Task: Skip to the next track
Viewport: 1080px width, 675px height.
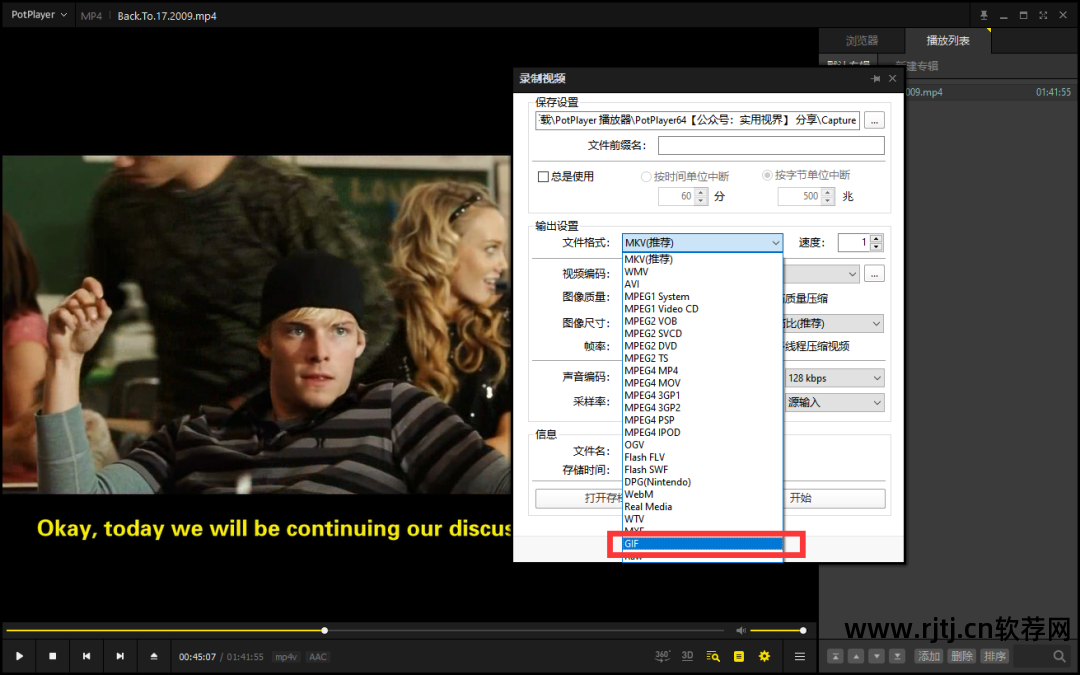Action: (x=120, y=656)
